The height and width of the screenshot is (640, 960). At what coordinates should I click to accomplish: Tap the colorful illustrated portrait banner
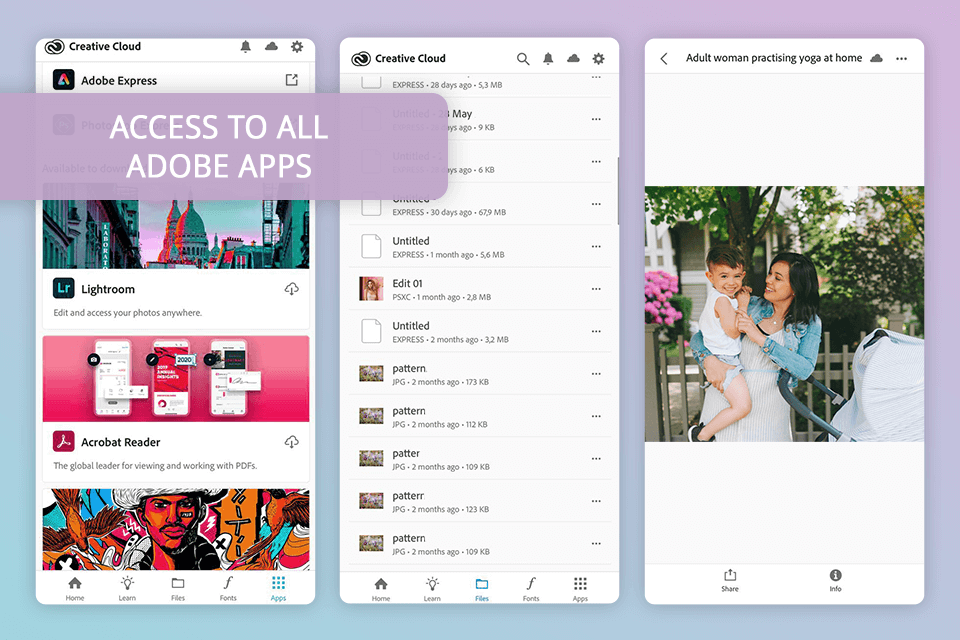click(176, 529)
